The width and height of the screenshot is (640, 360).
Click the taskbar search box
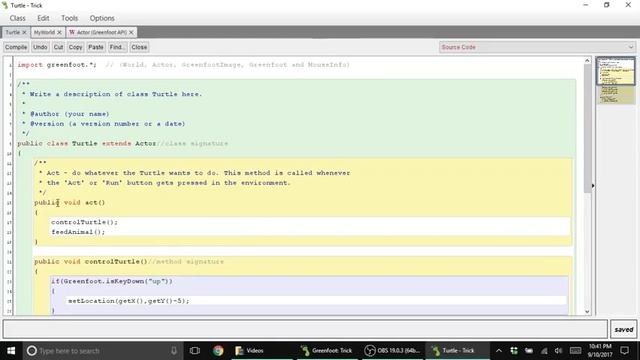click(x=102, y=351)
